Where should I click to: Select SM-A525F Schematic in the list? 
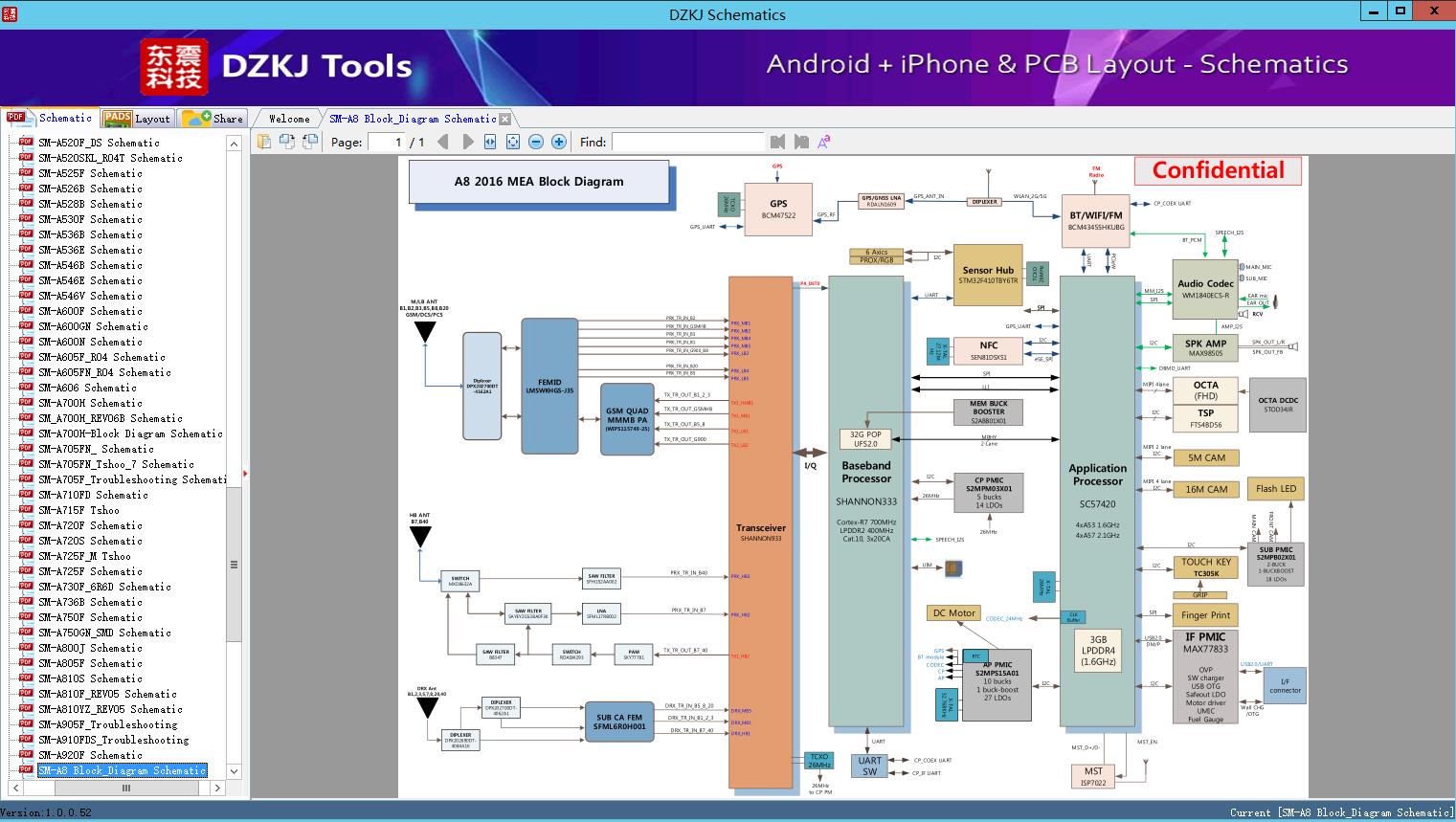click(90, 173)
